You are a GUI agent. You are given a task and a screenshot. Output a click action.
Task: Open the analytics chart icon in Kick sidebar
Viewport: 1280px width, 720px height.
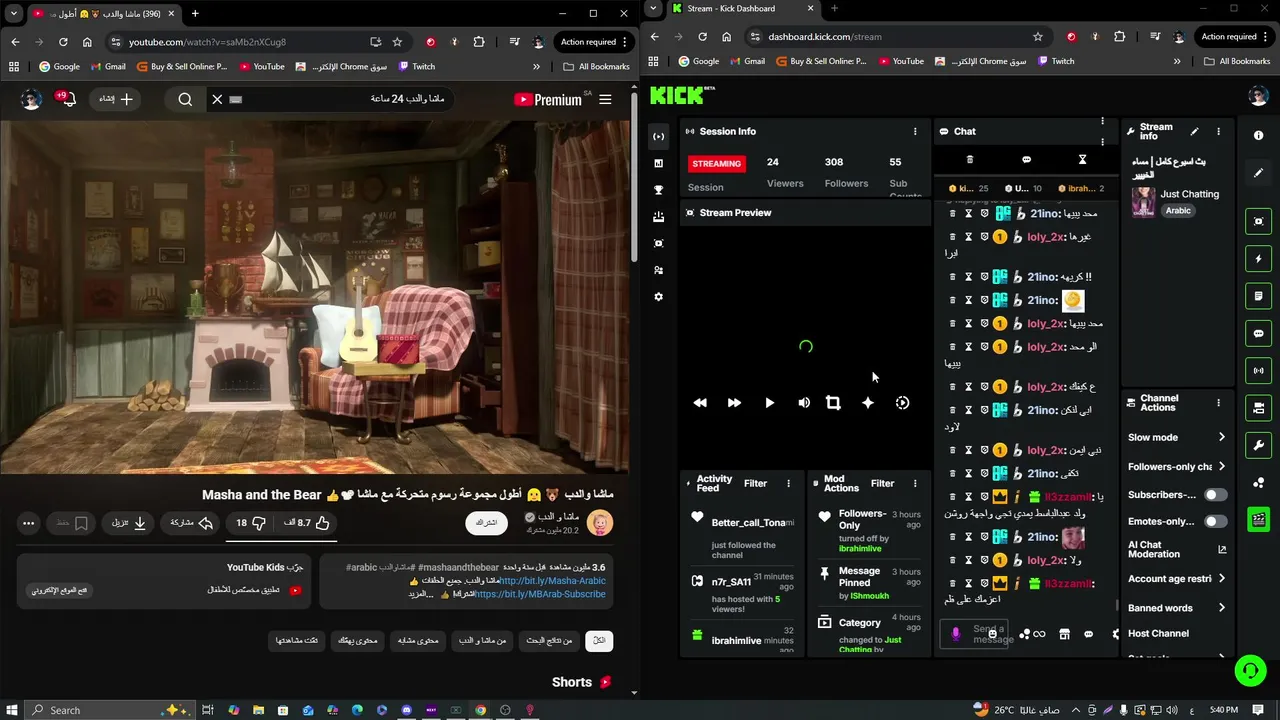click(658, 163)
